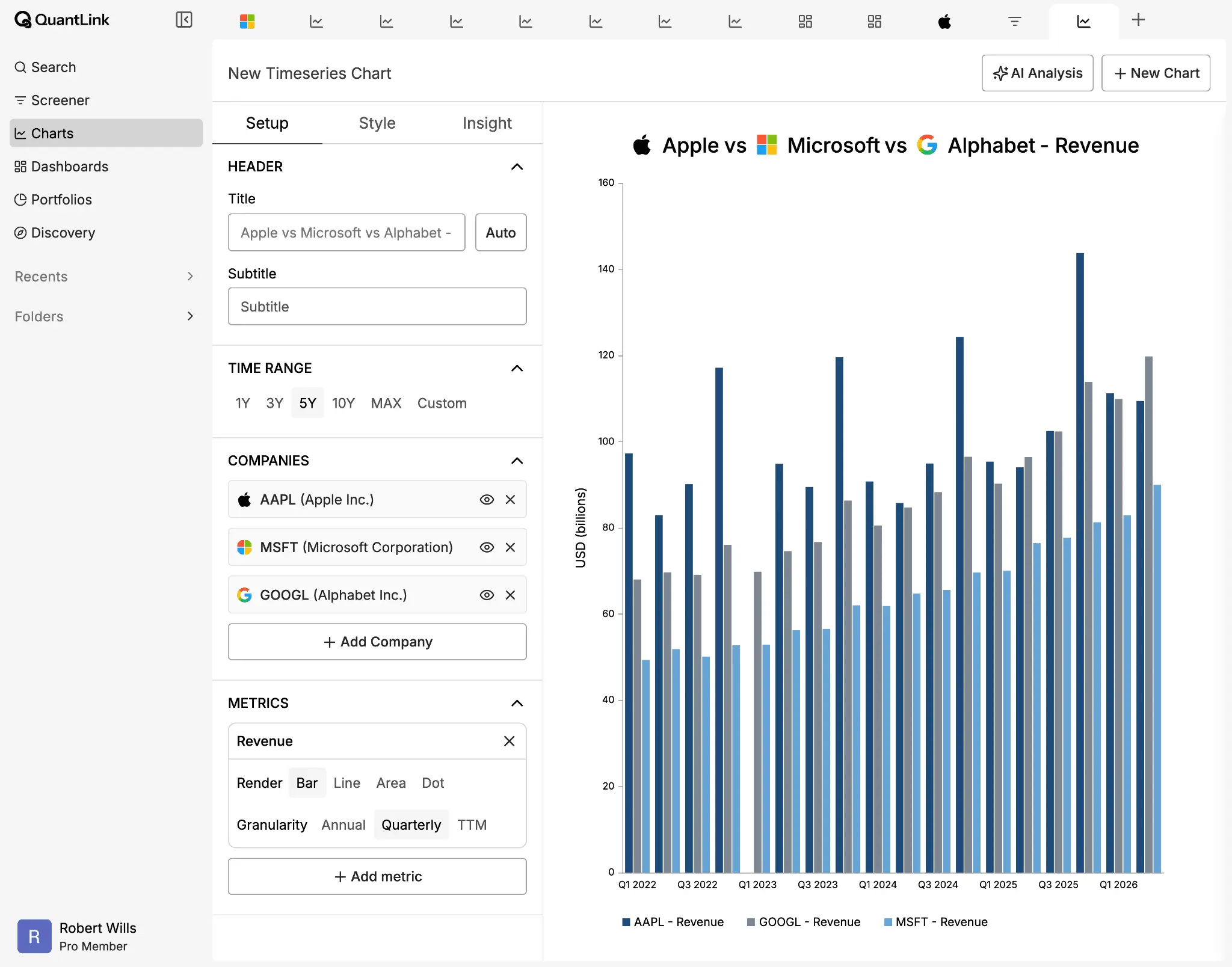
Task: Click GOOGL - Revenue legend swatch
Action: 751,922
